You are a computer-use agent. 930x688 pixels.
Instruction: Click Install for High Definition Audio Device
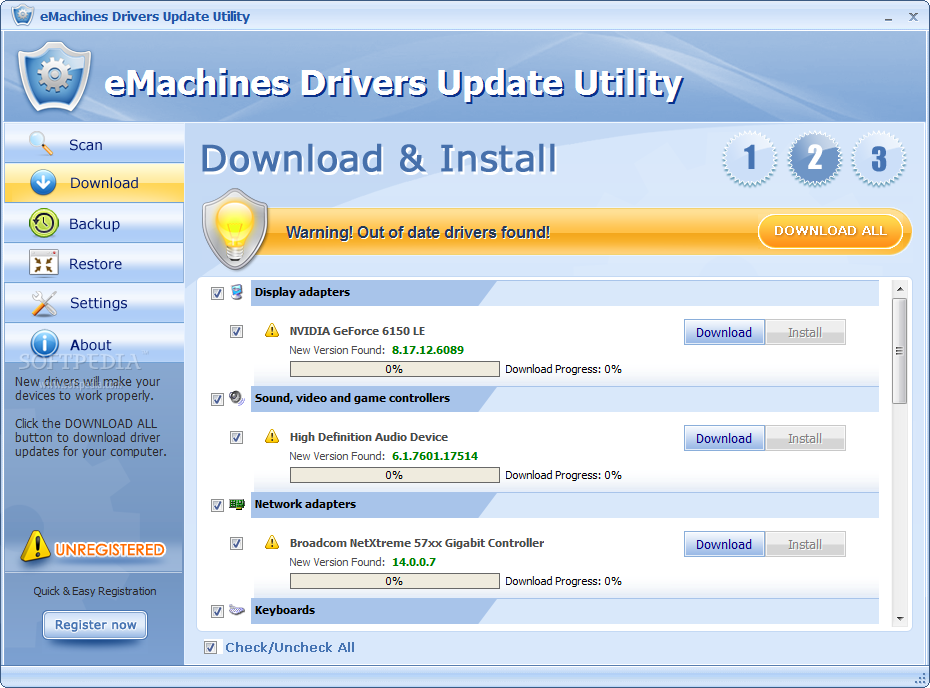click(805, 438)
